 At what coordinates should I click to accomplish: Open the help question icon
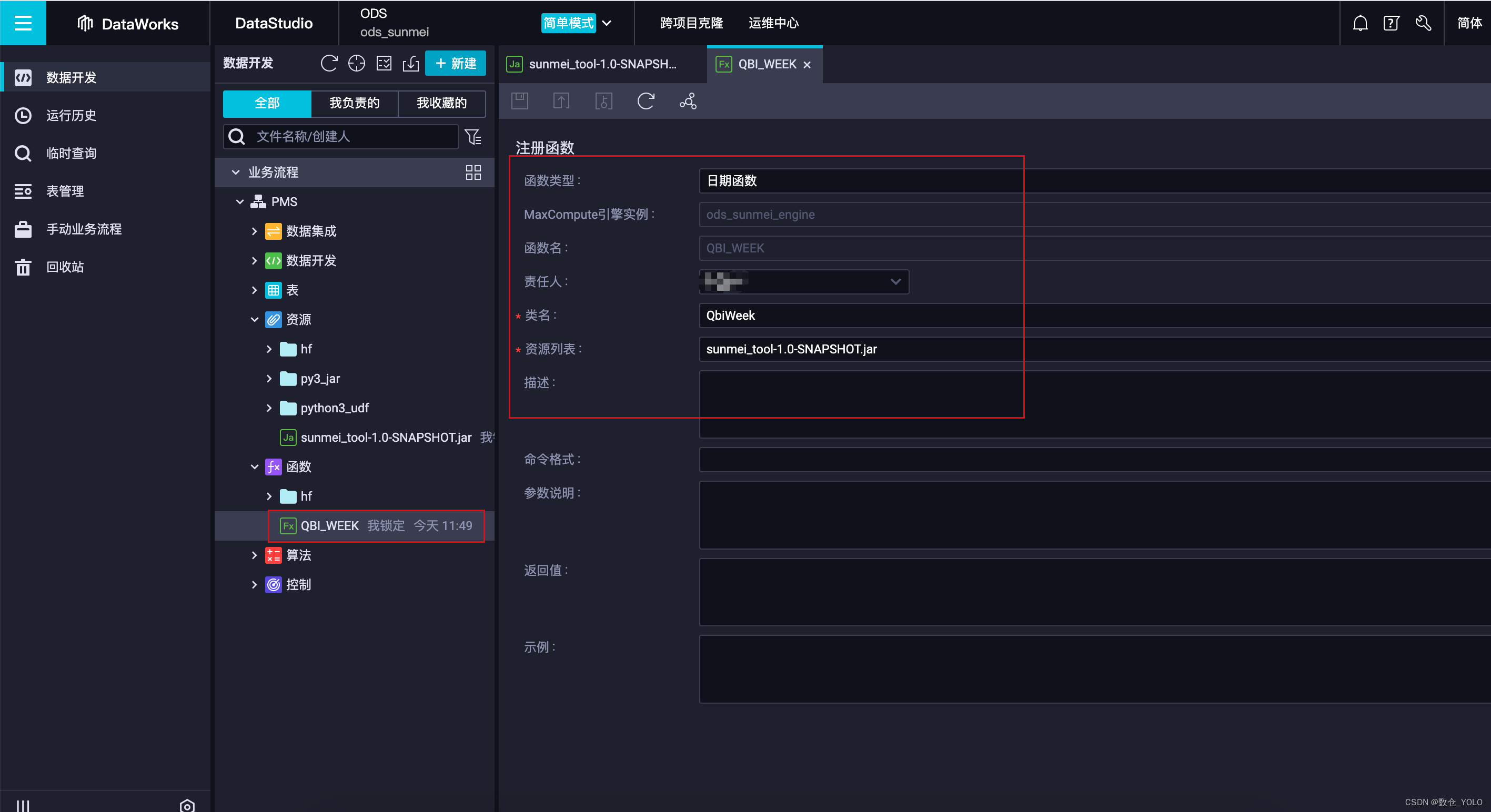(1391, 23)
